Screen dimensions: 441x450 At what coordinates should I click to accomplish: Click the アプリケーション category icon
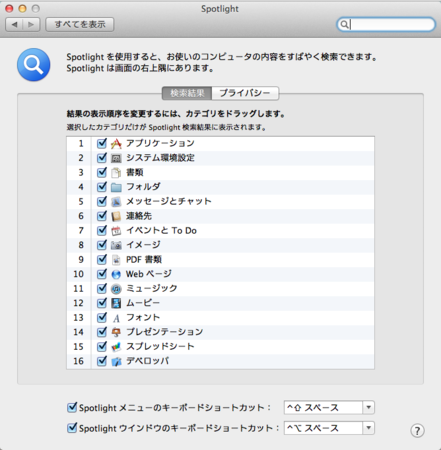(x=116, y=144)
